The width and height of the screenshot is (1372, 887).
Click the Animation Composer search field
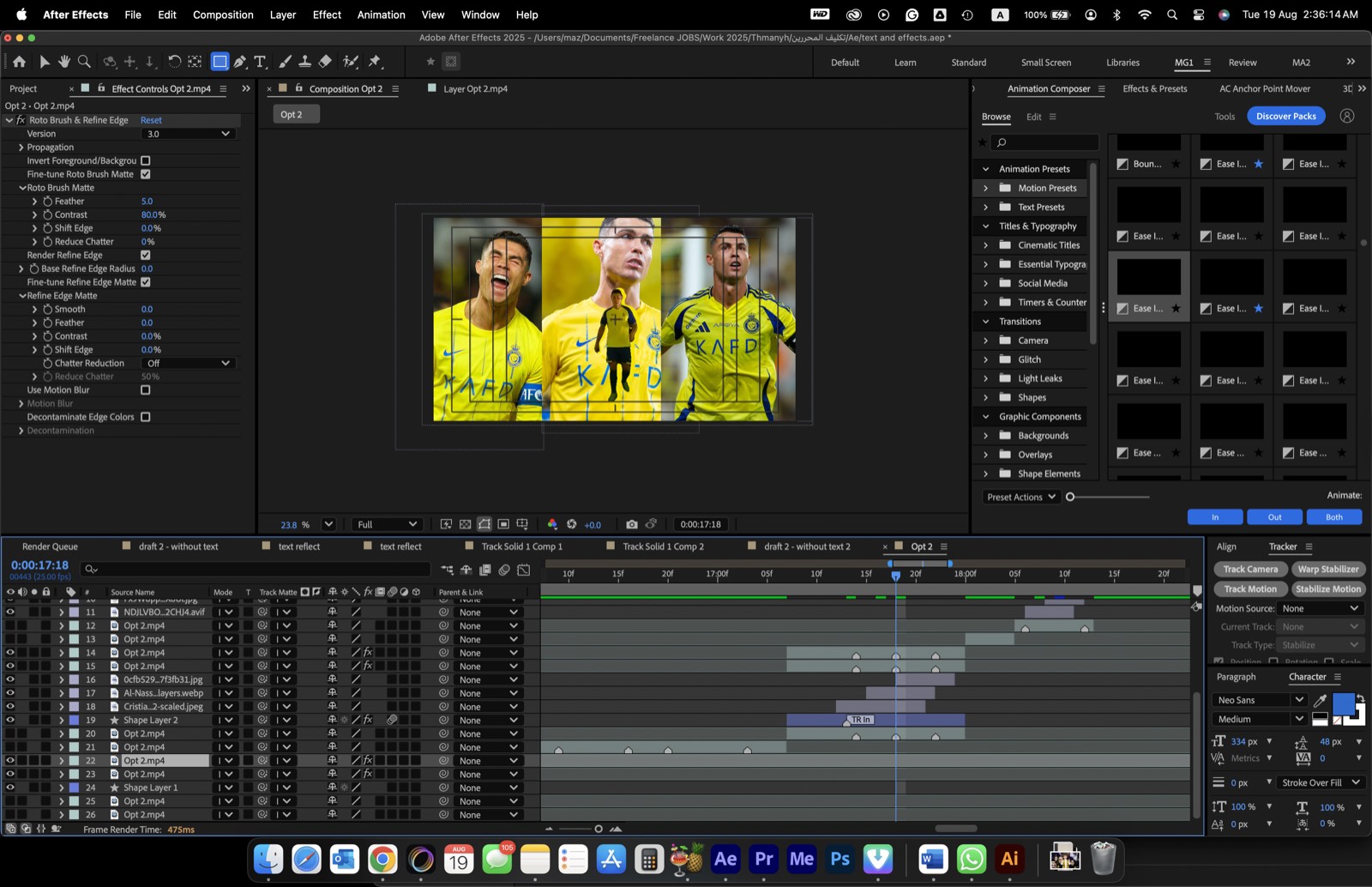(x=1044, y=142)
